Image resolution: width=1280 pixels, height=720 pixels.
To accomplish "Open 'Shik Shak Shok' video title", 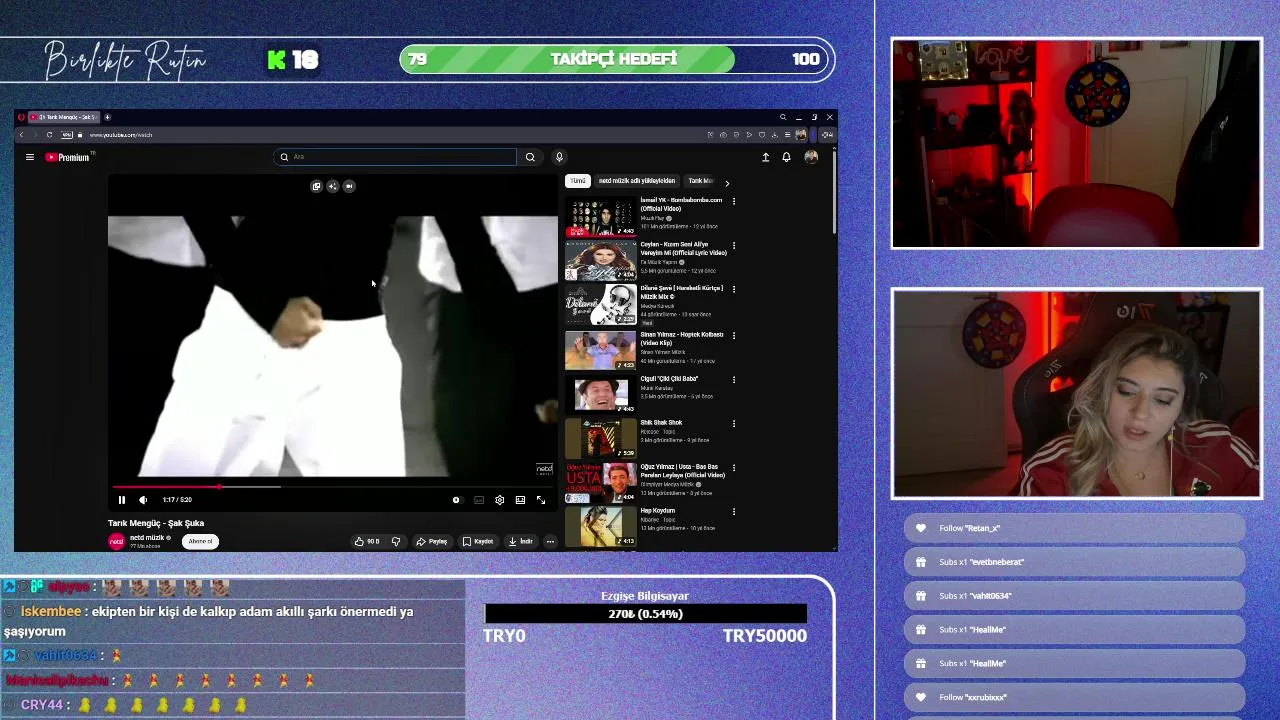I will coord(661,423).
